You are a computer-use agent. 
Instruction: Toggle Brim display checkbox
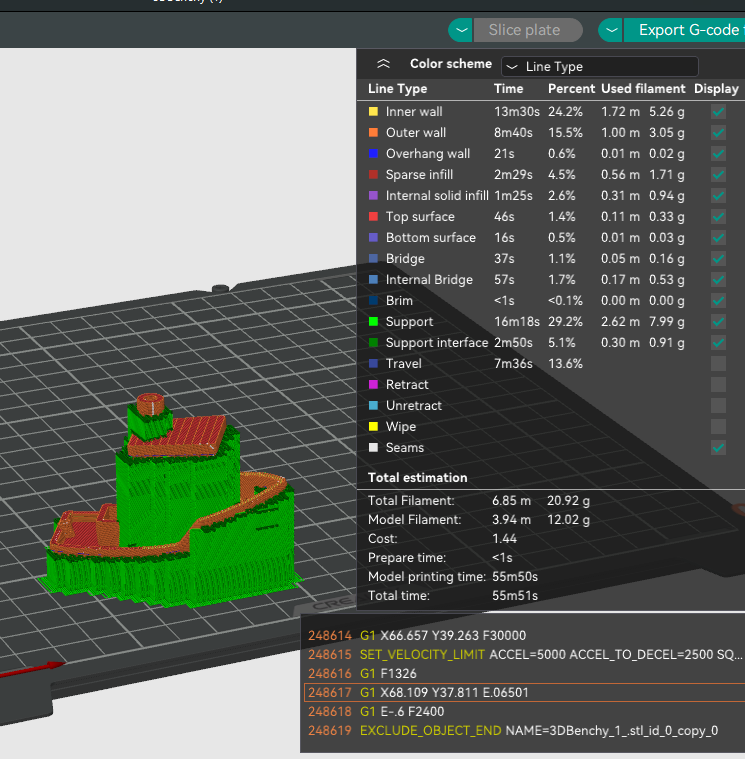[718, 301]
